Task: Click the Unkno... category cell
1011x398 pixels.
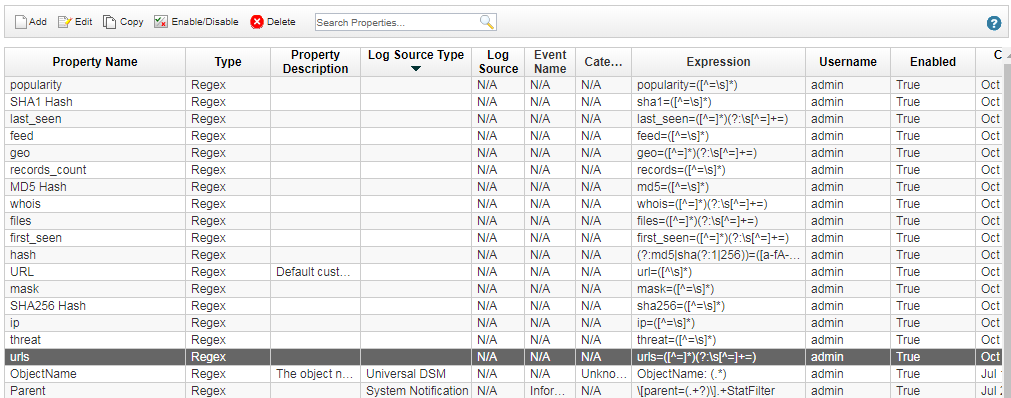Action: click(604, 373)
